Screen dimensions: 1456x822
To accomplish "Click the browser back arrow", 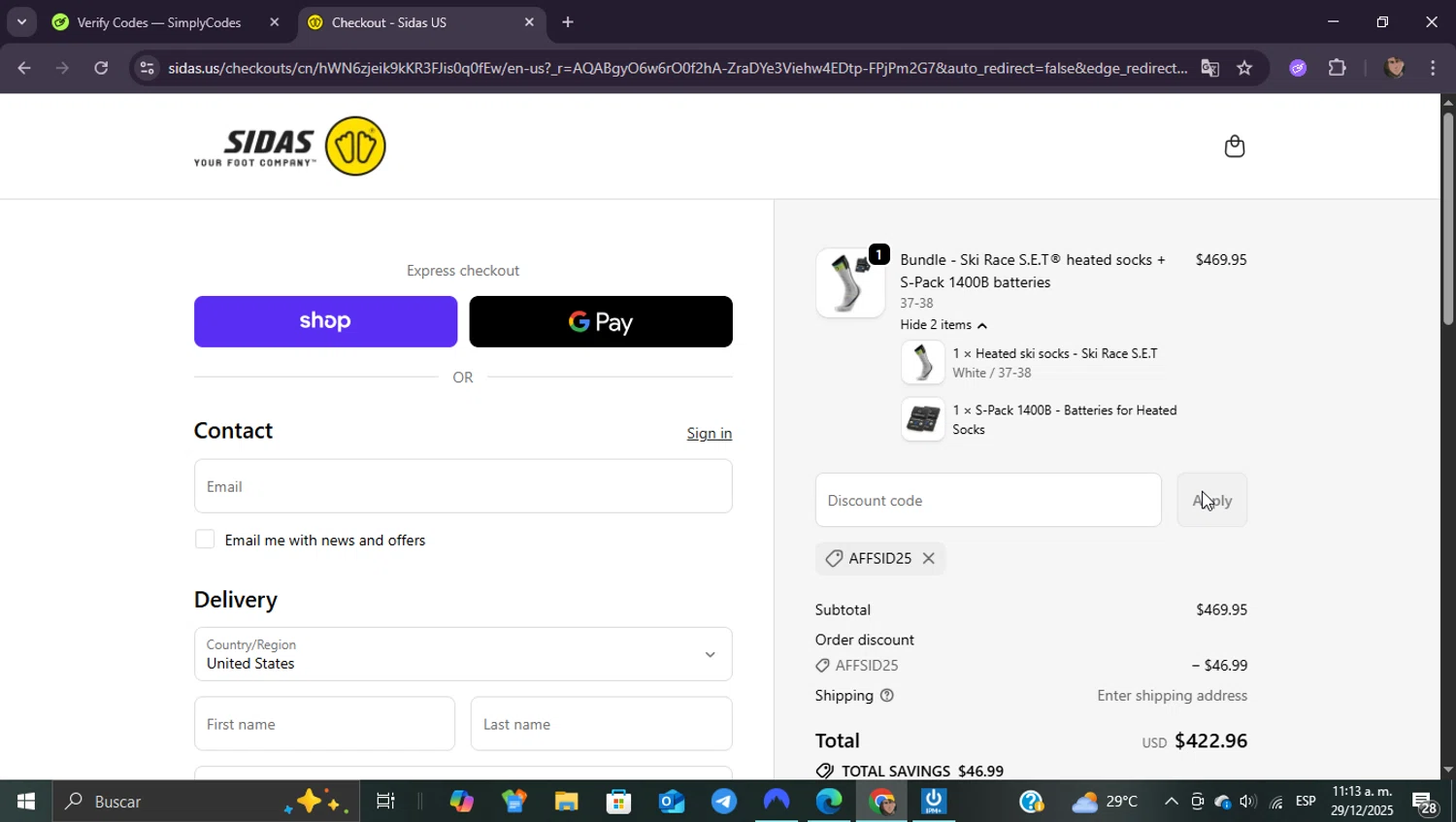I will (24, 68).
